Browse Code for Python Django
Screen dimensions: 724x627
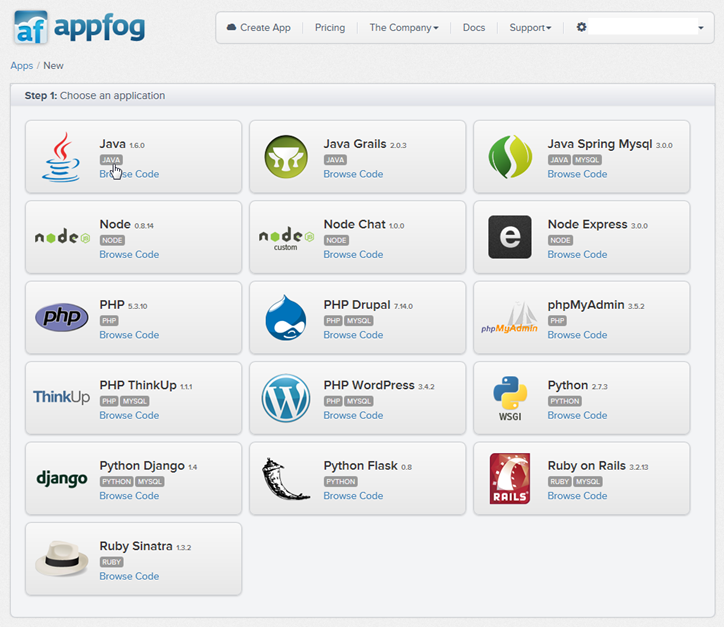(x=129, y=495)
